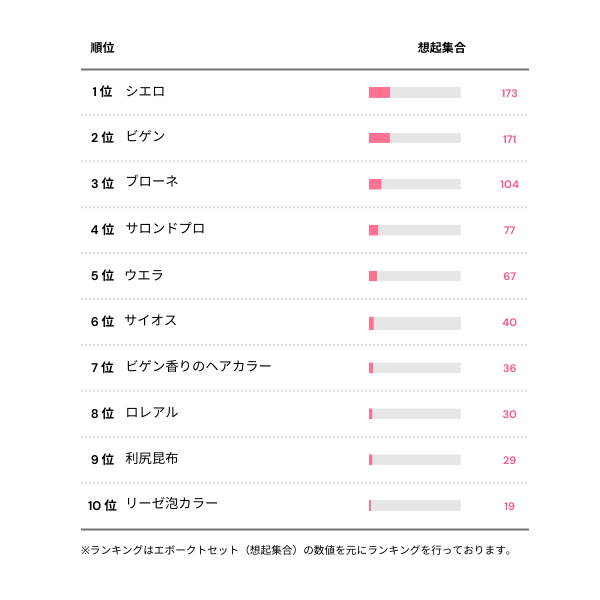
Task: Click the 10位 rank label
Action: coord(102,505)
